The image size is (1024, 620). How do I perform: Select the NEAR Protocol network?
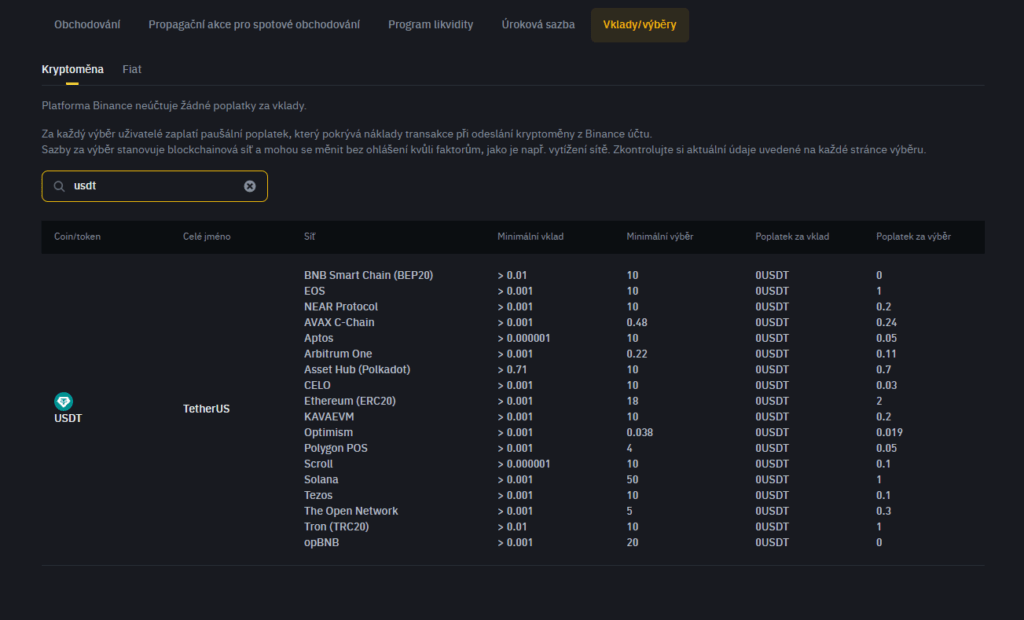[341, 306]
